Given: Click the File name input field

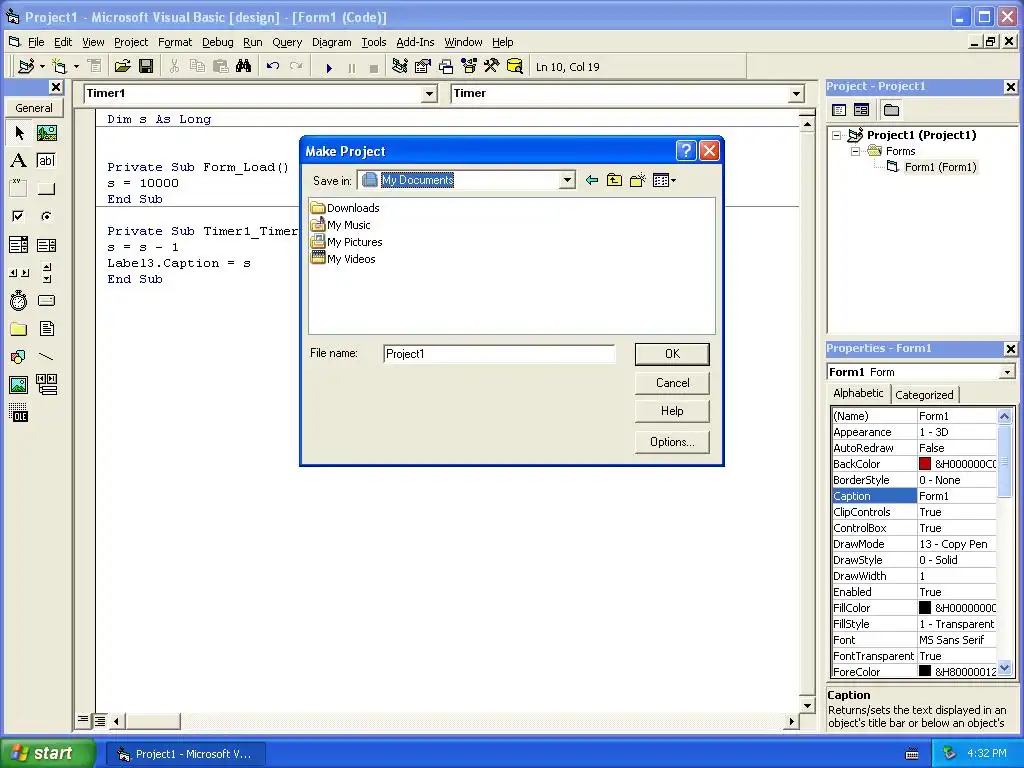Looking at the screenshot, I should (x=499, y=354).
